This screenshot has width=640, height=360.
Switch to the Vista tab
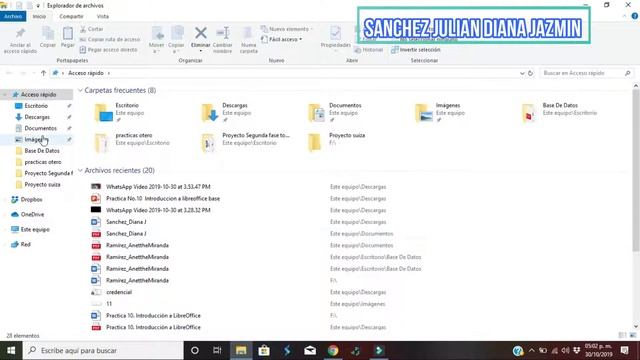pyautogui.click(x=102, y=16)
